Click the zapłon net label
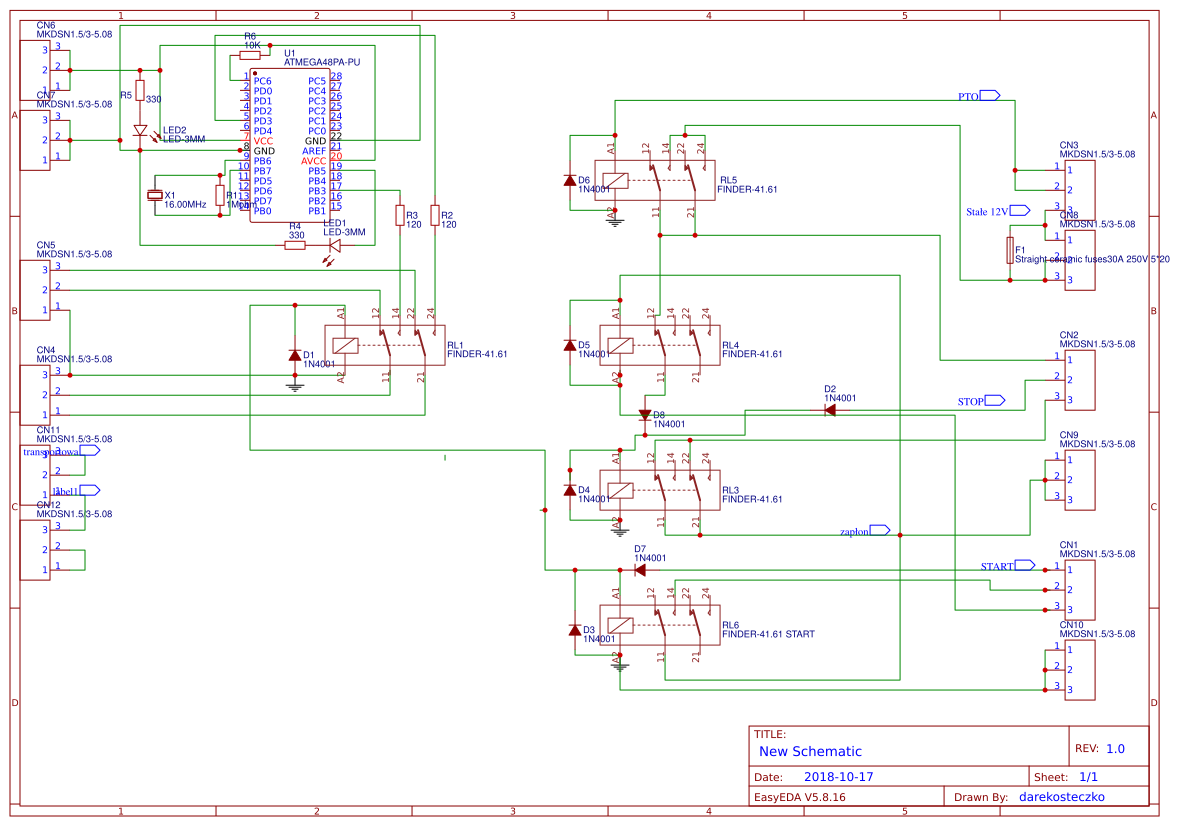This screenshot has width=1181, height=826. [857, 530]
